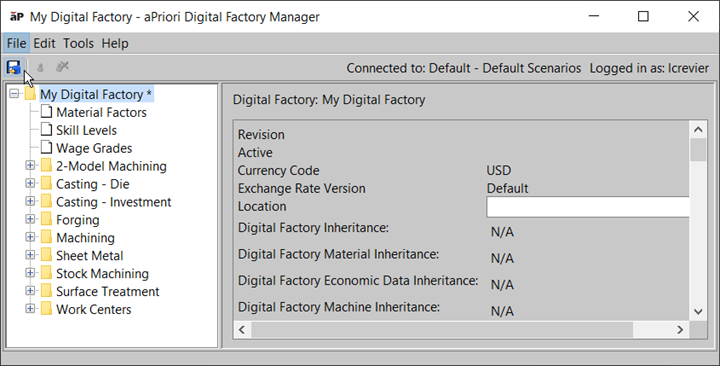Click the Sheet Metal folder icon
This screenshot has height=366, width=720.
click(x=46, y=255)
